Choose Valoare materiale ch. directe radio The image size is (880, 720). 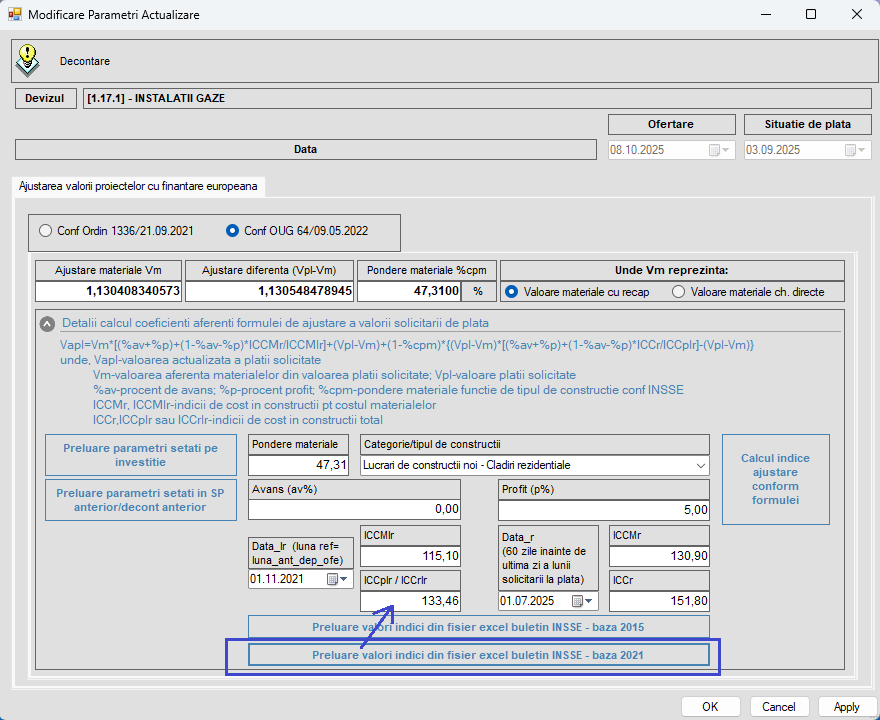[679, 292]
